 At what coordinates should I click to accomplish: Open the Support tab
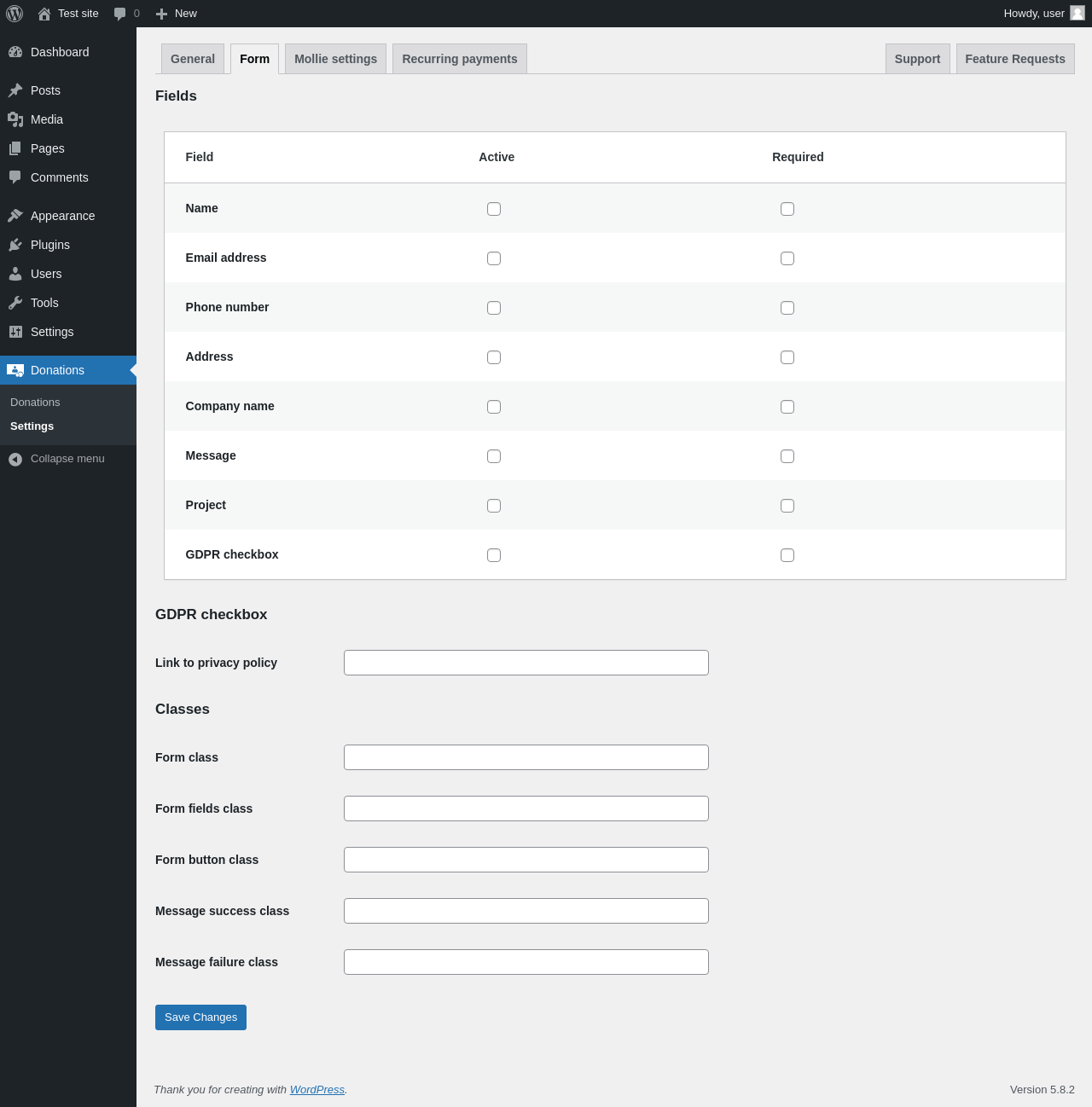(917, 59)
